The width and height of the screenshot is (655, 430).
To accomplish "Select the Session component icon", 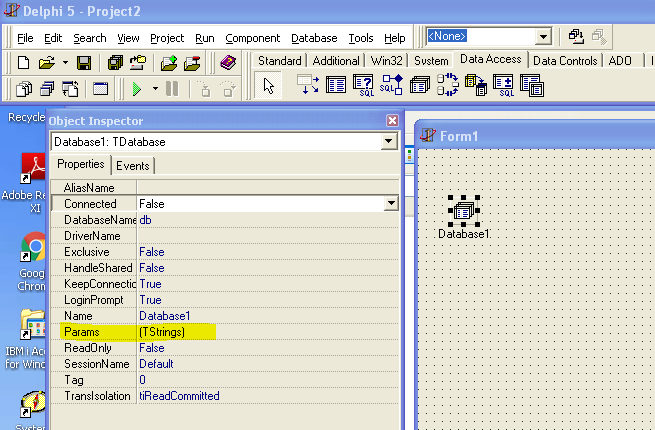I will click(447, 84).
